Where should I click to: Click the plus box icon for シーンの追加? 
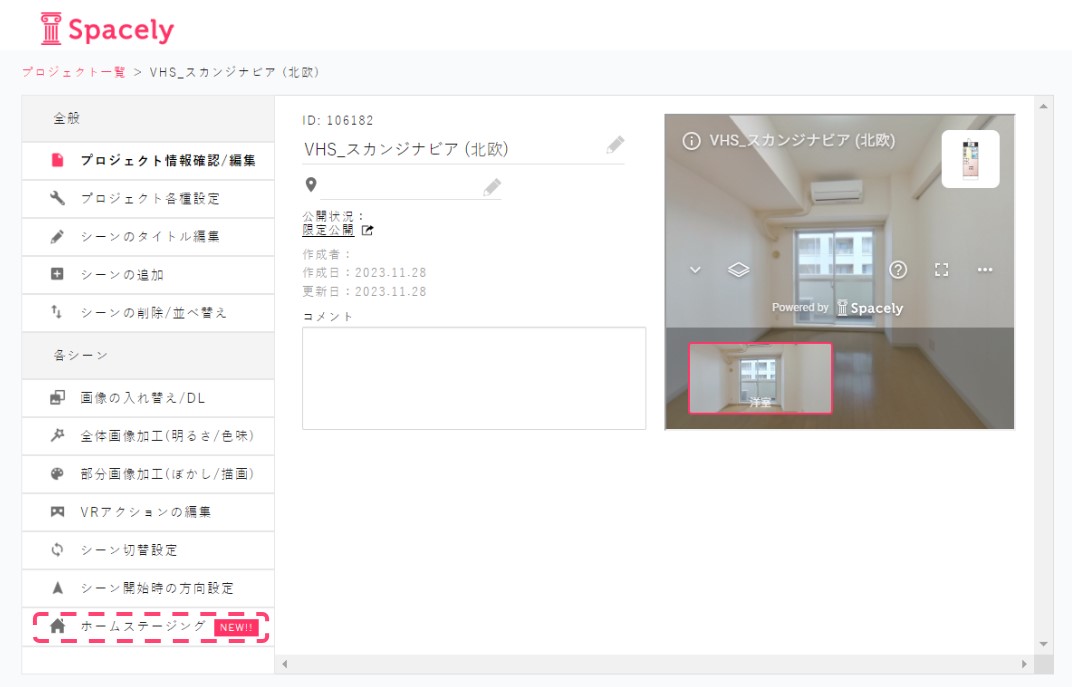57,274
